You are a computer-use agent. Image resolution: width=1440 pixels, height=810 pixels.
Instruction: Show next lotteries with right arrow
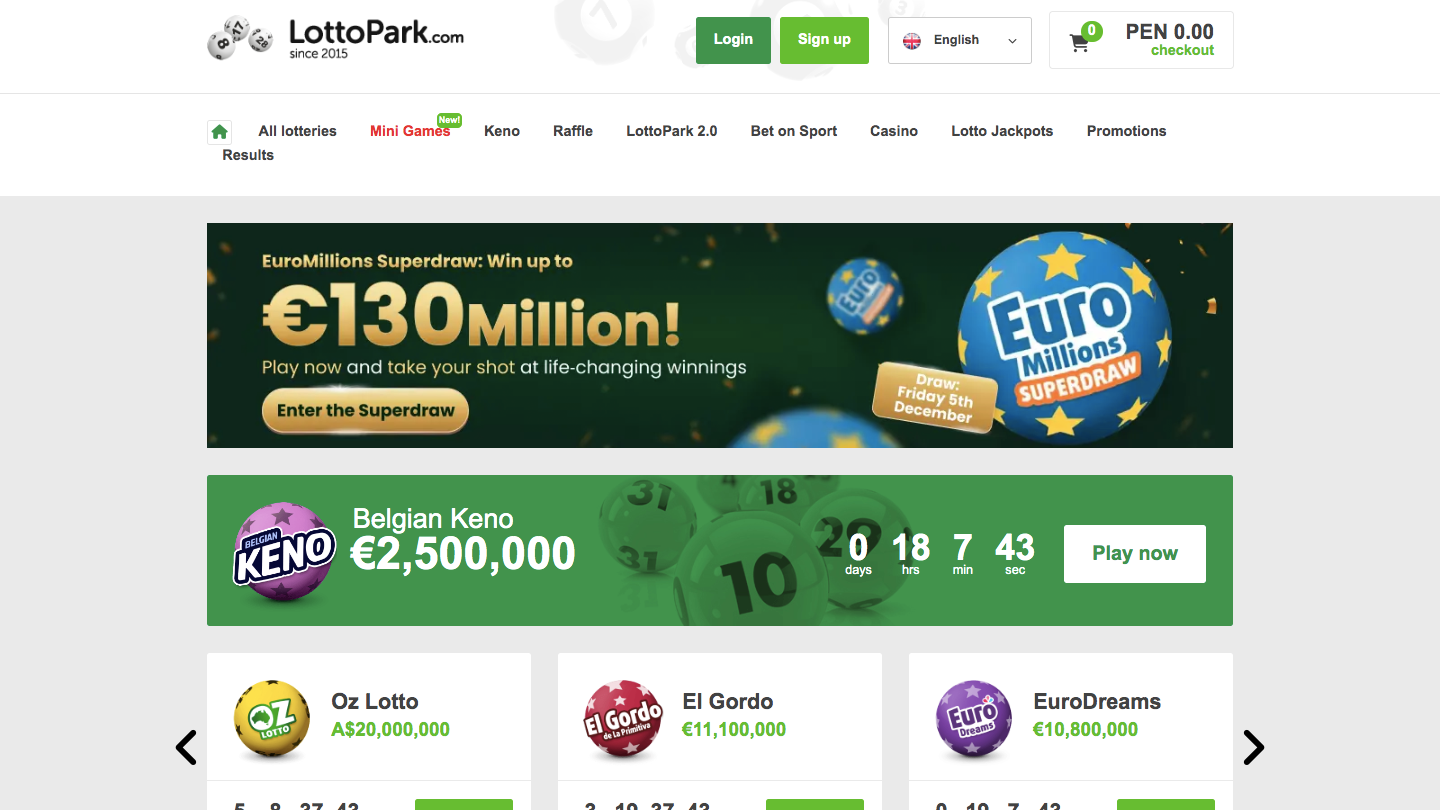1254,747
